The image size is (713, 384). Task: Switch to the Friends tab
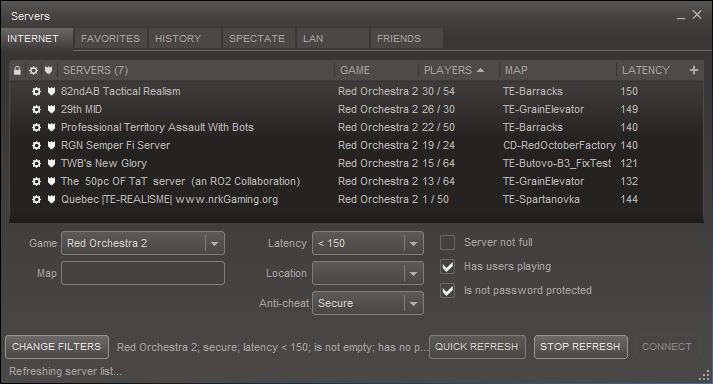pyautogui.click(x=407, y=39)
